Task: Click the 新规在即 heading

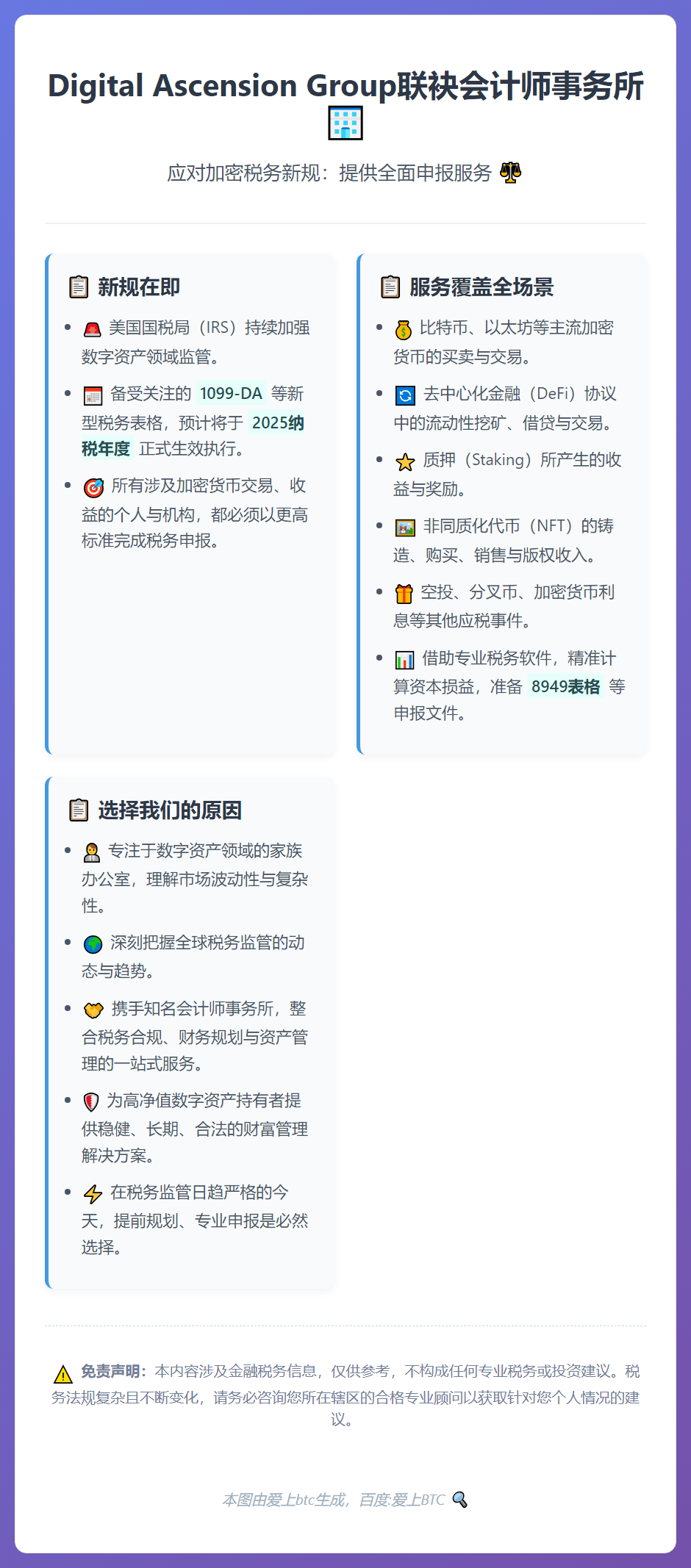Action: (139, 287)
